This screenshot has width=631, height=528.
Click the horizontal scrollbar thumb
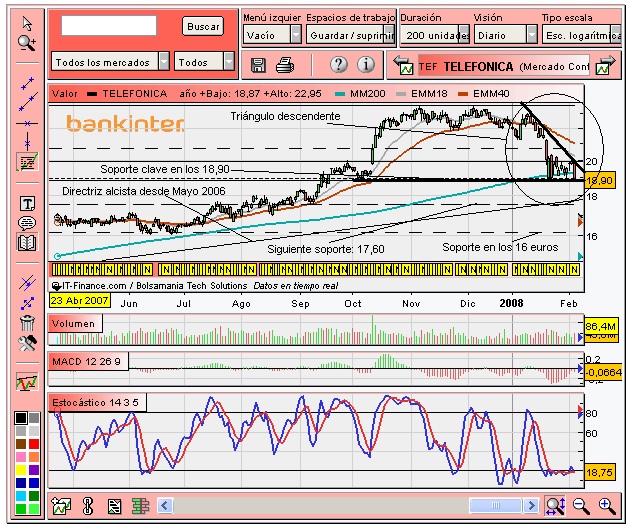tap(495, 505)
